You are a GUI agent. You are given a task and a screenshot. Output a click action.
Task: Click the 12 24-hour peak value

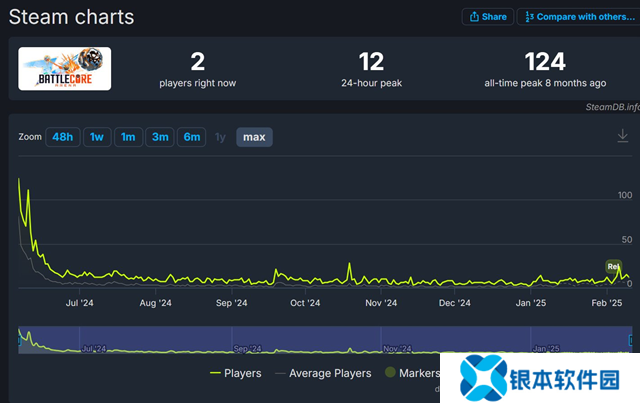(x=371, y=62)
